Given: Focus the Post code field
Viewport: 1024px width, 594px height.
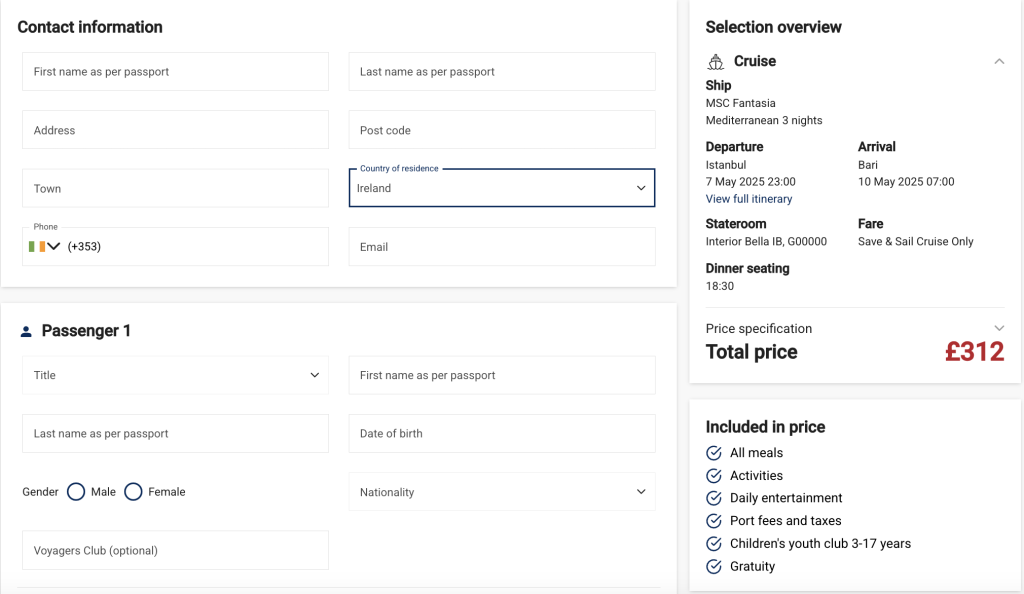Looking at the screenshot, I should click(502, 130).
